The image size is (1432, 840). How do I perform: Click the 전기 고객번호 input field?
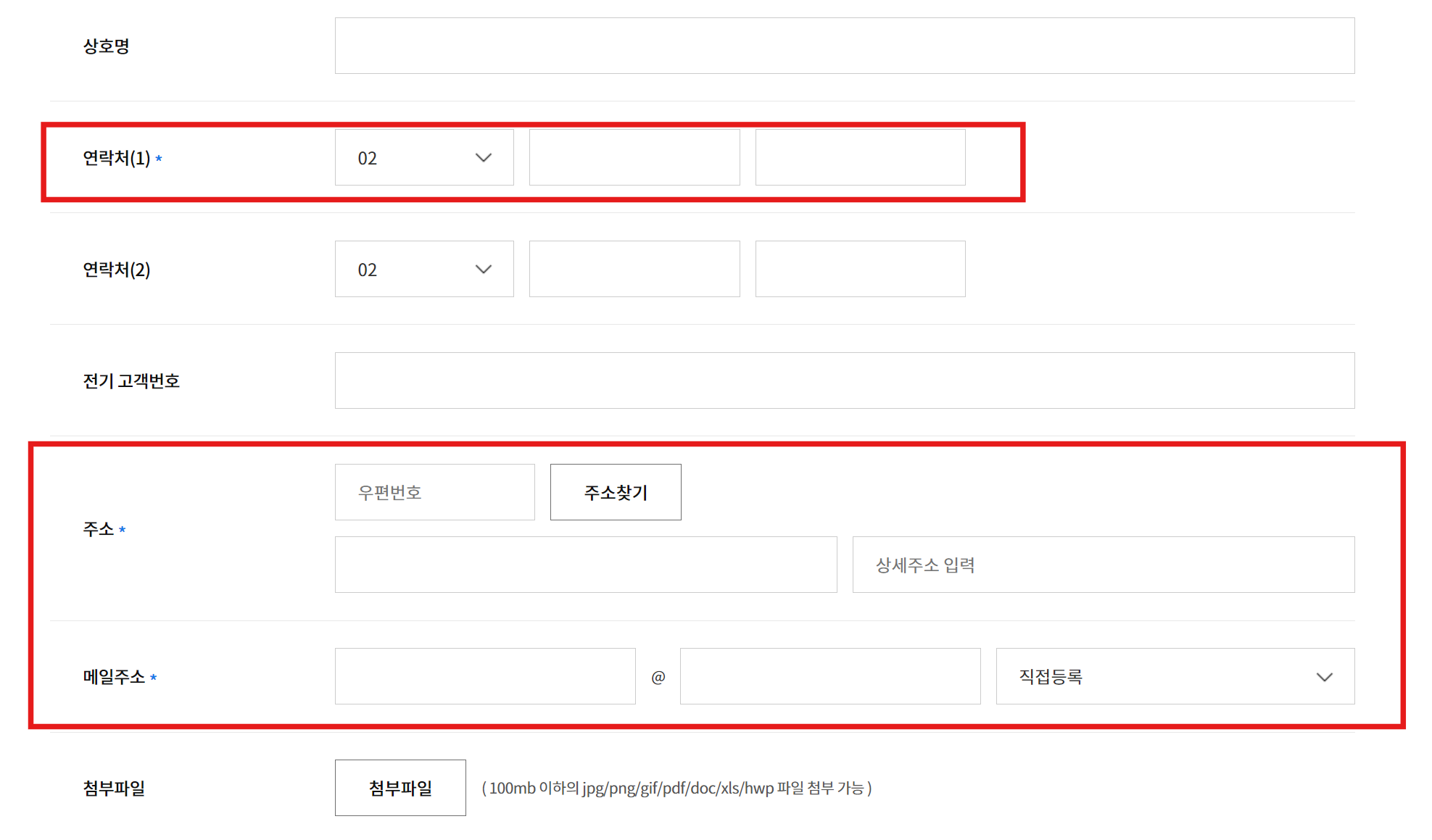(x=844, y=381)
